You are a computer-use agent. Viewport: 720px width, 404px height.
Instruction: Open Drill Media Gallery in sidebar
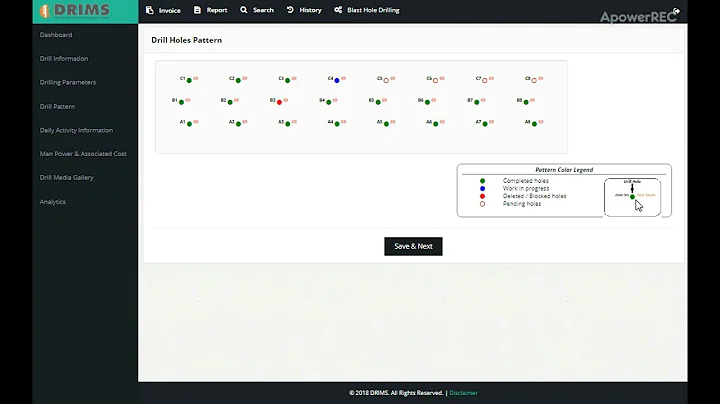pyautogui.click(x=67, y=178)
